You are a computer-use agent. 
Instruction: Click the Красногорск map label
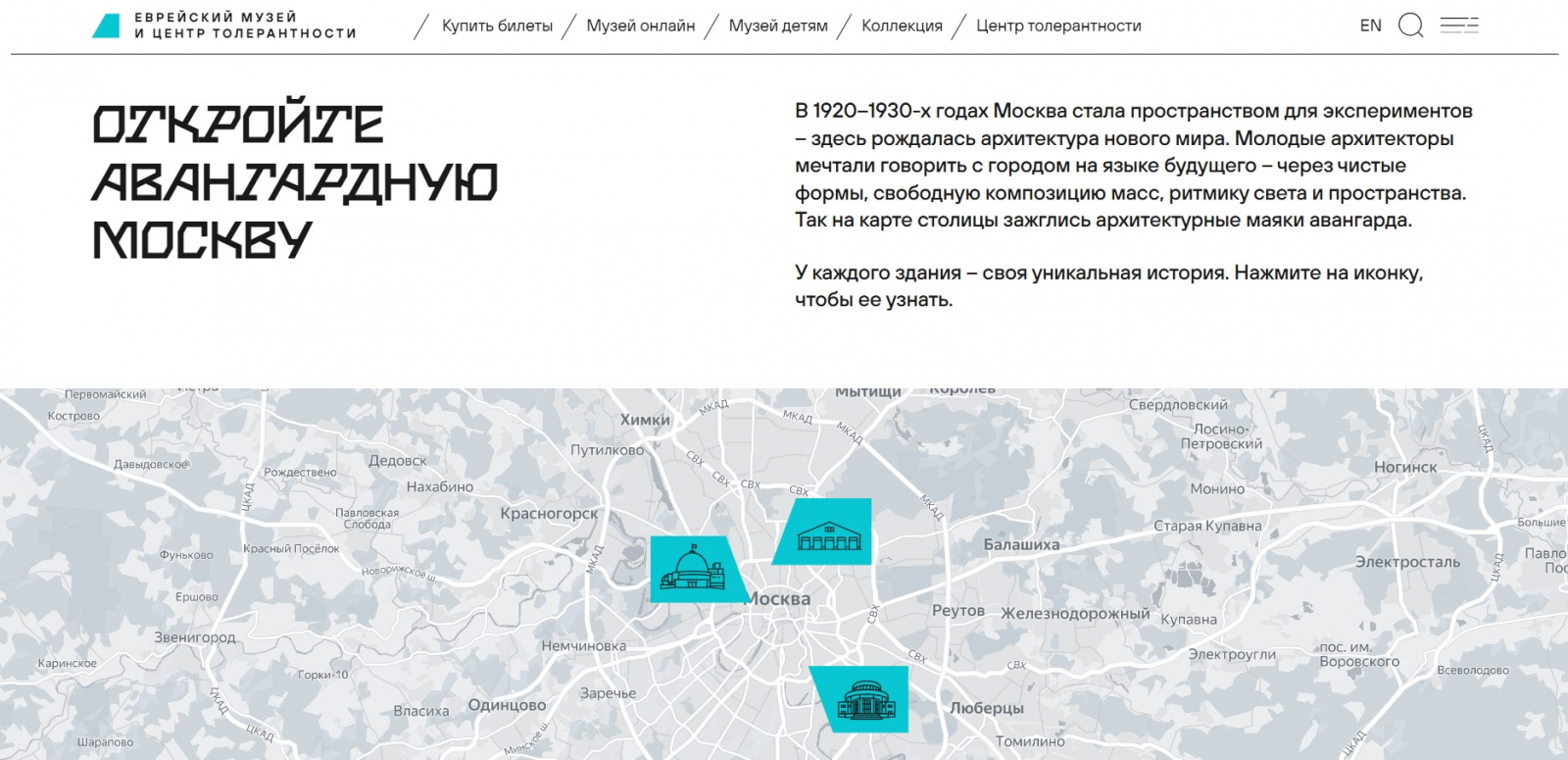pos(549,513)
